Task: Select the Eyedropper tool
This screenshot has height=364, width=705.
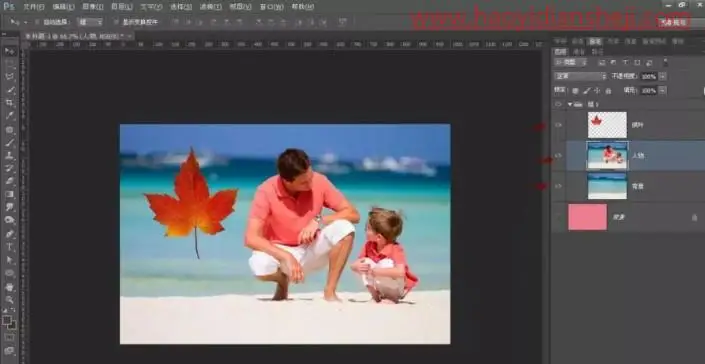Action: (x=9, y=116)
